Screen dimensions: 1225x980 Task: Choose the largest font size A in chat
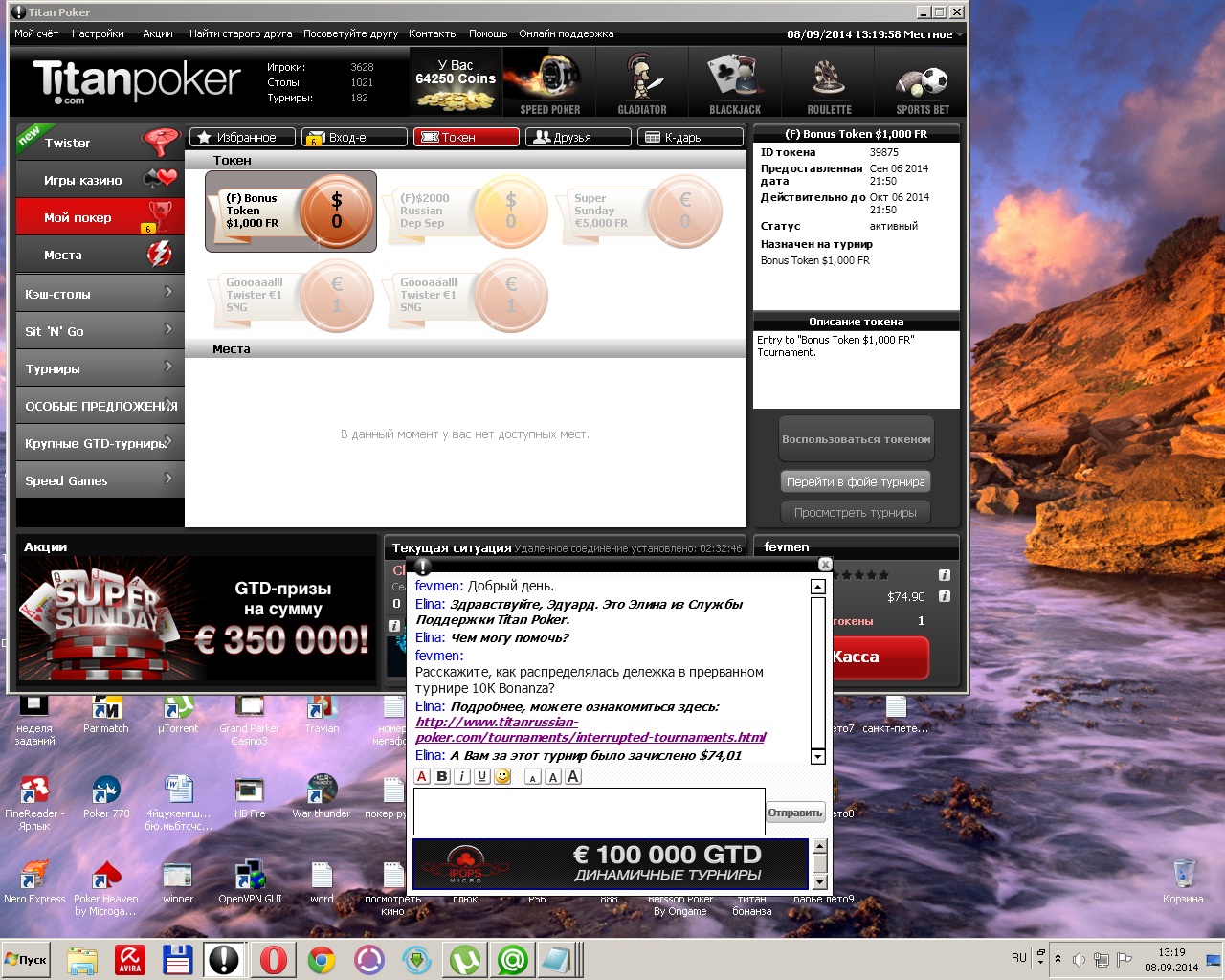click(573, 776)
